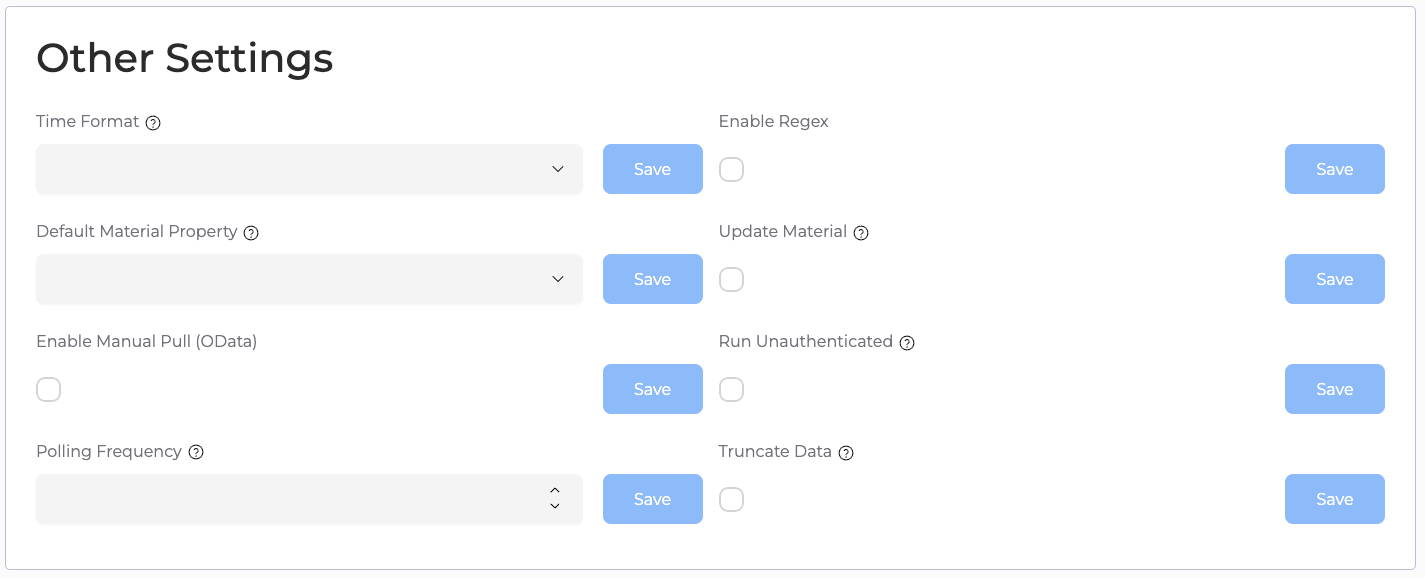Image resolution: width=1425 pixels, height=578 pixels.
Task: Expand the Default Material Property dropdown
Action: [309, 279]
